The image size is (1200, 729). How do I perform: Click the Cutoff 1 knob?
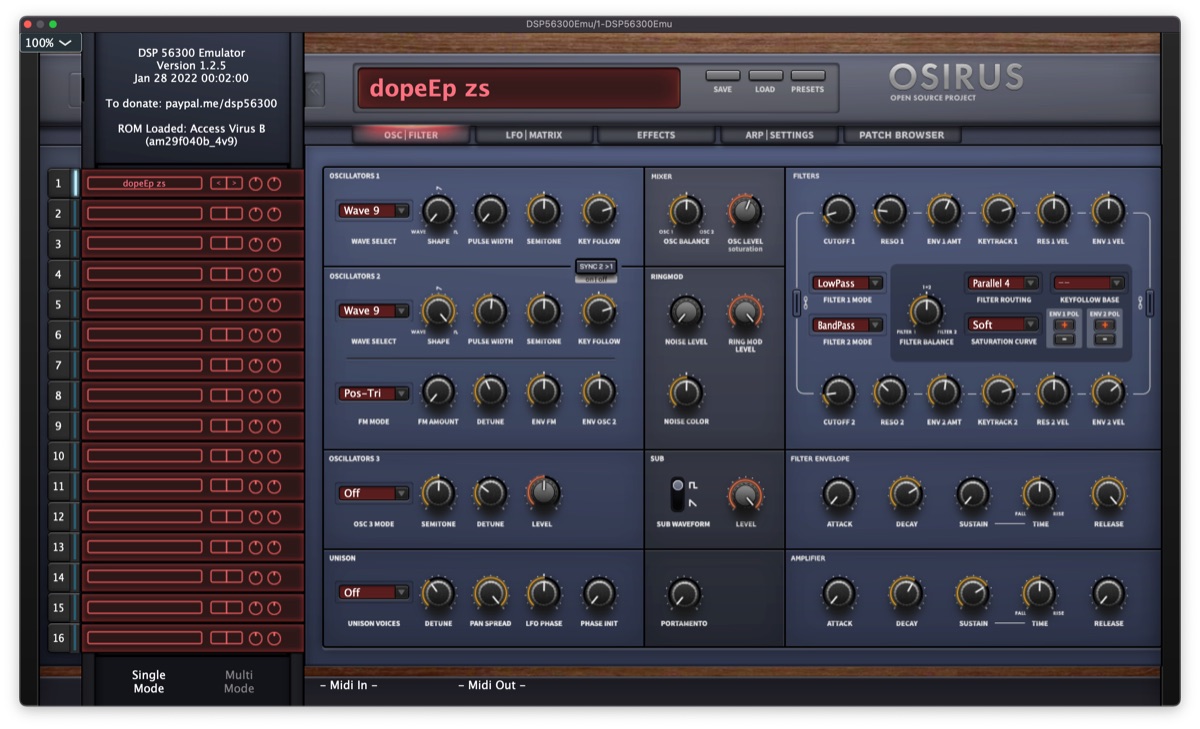tap(838, 210)
